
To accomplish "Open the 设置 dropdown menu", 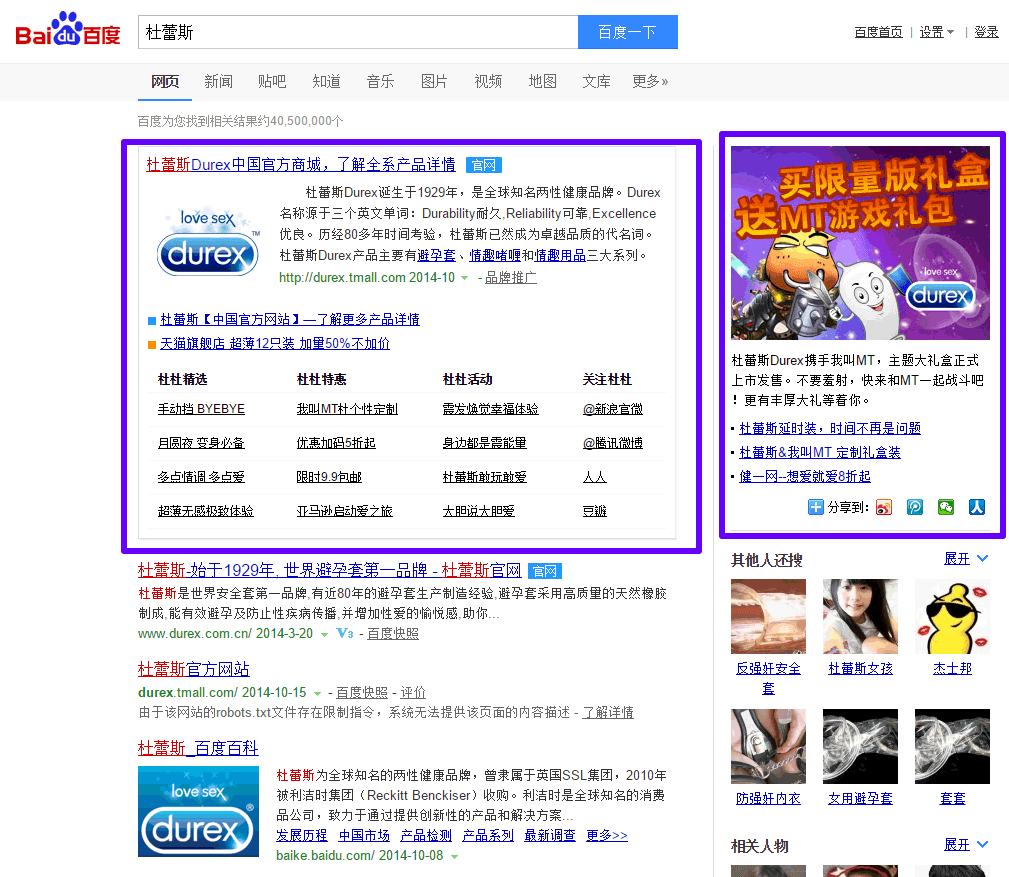I will (x=937, y=32).
